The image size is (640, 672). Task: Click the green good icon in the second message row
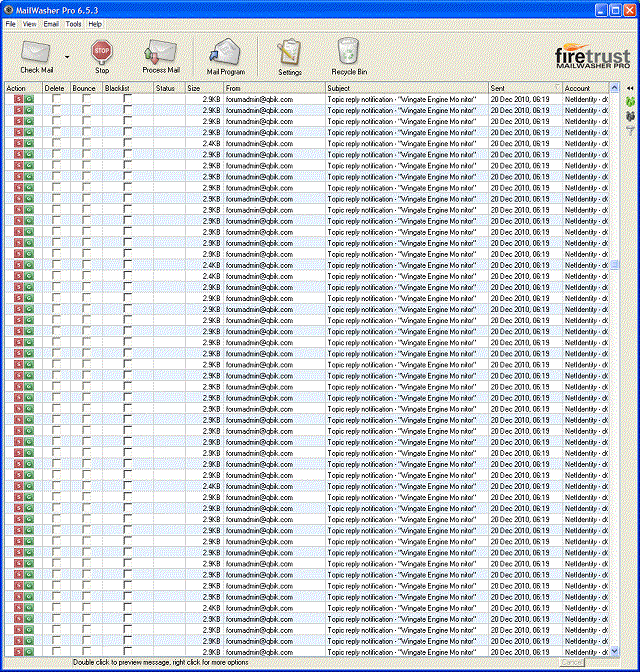coord(29,110)
